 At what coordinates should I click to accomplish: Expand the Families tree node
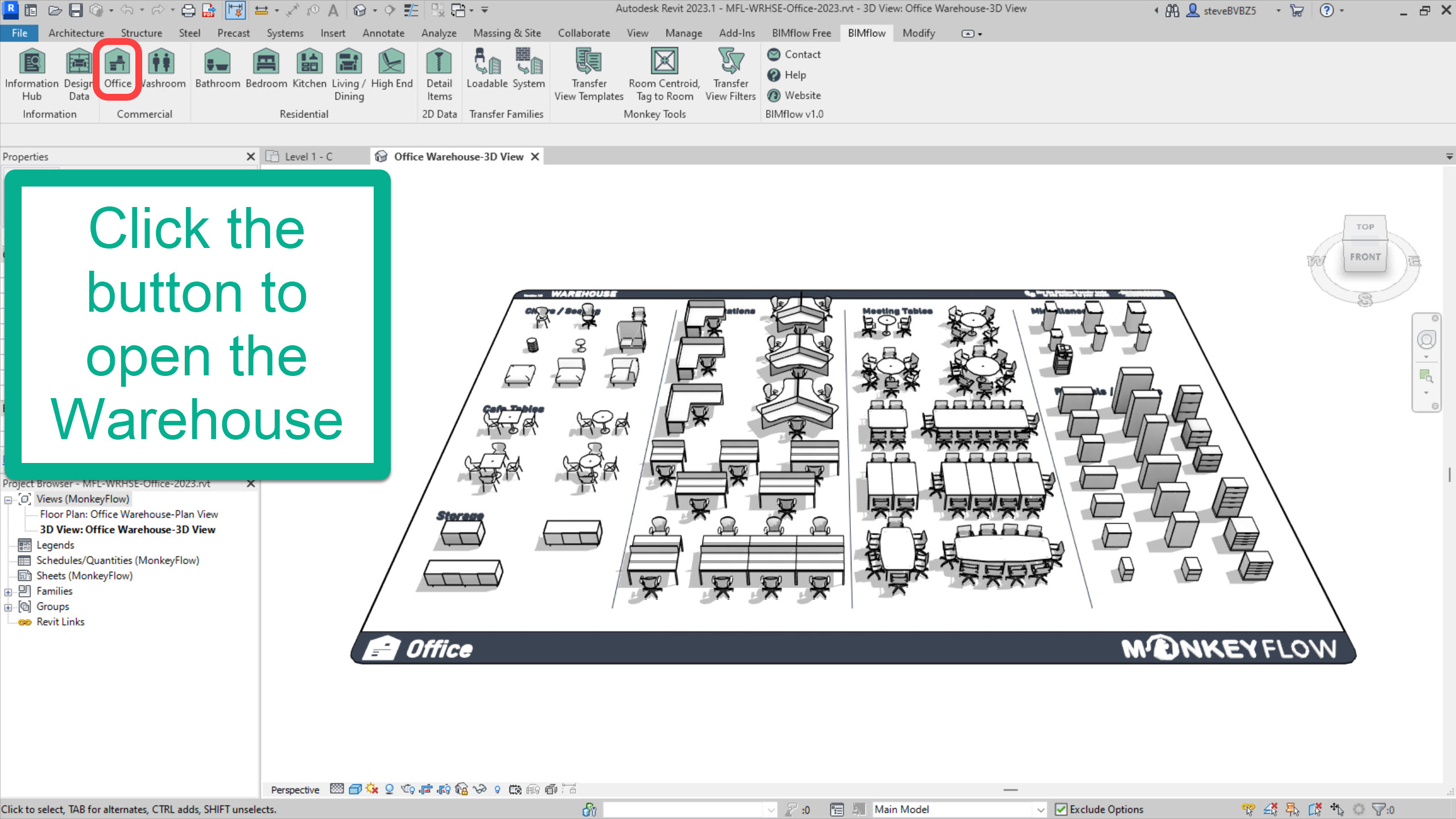click(x=8, y=592)
